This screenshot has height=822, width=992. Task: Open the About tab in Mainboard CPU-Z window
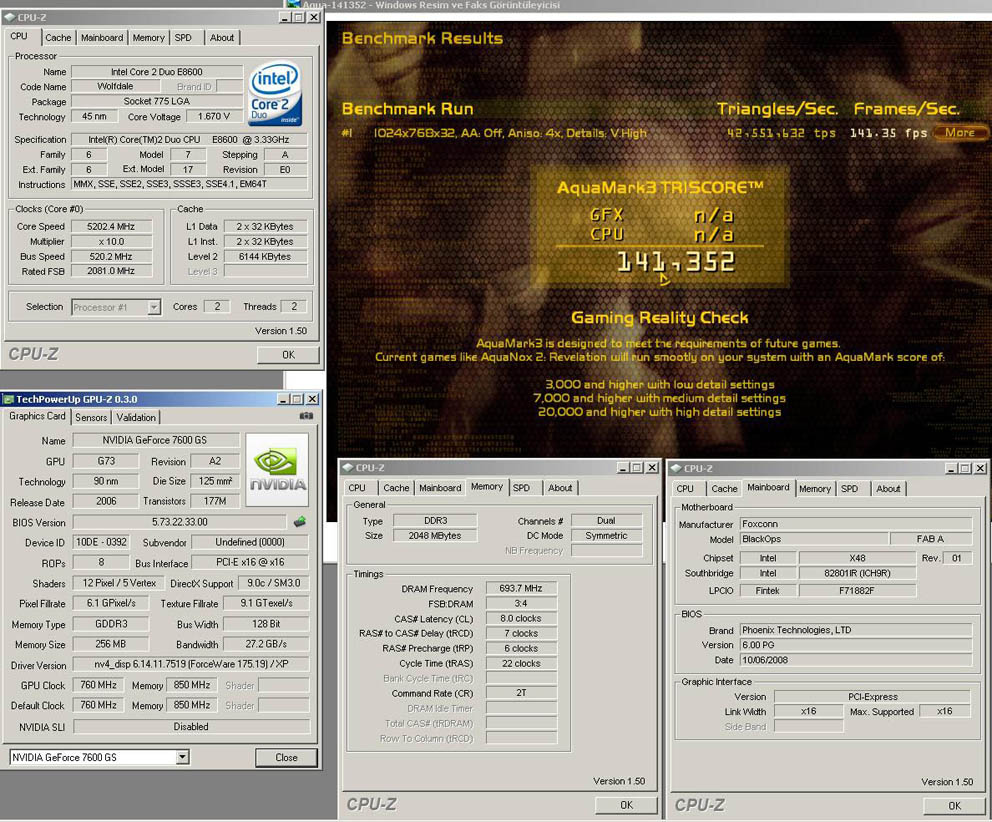pyautogui.click(x=888, y=489)
